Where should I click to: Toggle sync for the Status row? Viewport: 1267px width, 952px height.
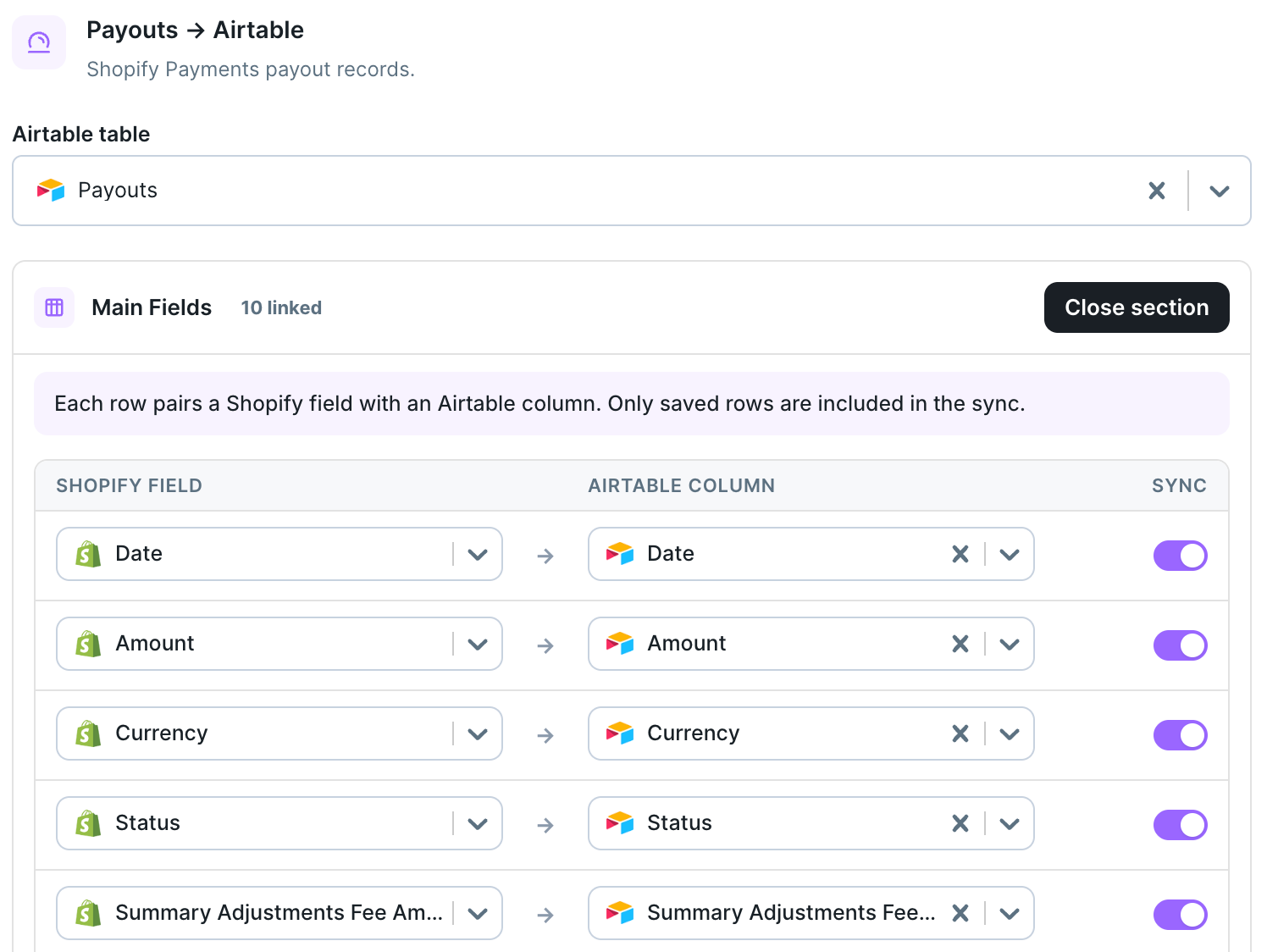tap(1181, 825)
